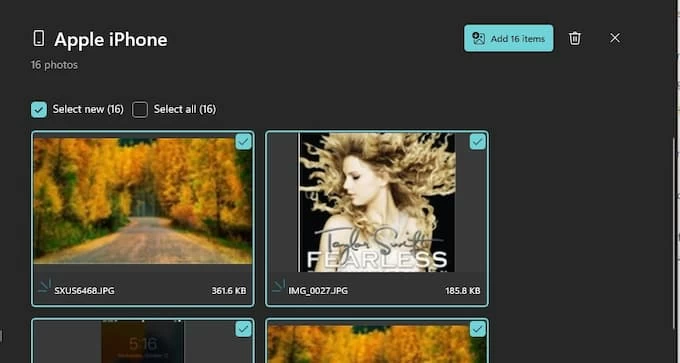Click the 16 photos count label
The image size is (680, 363).
click(54, 65)
